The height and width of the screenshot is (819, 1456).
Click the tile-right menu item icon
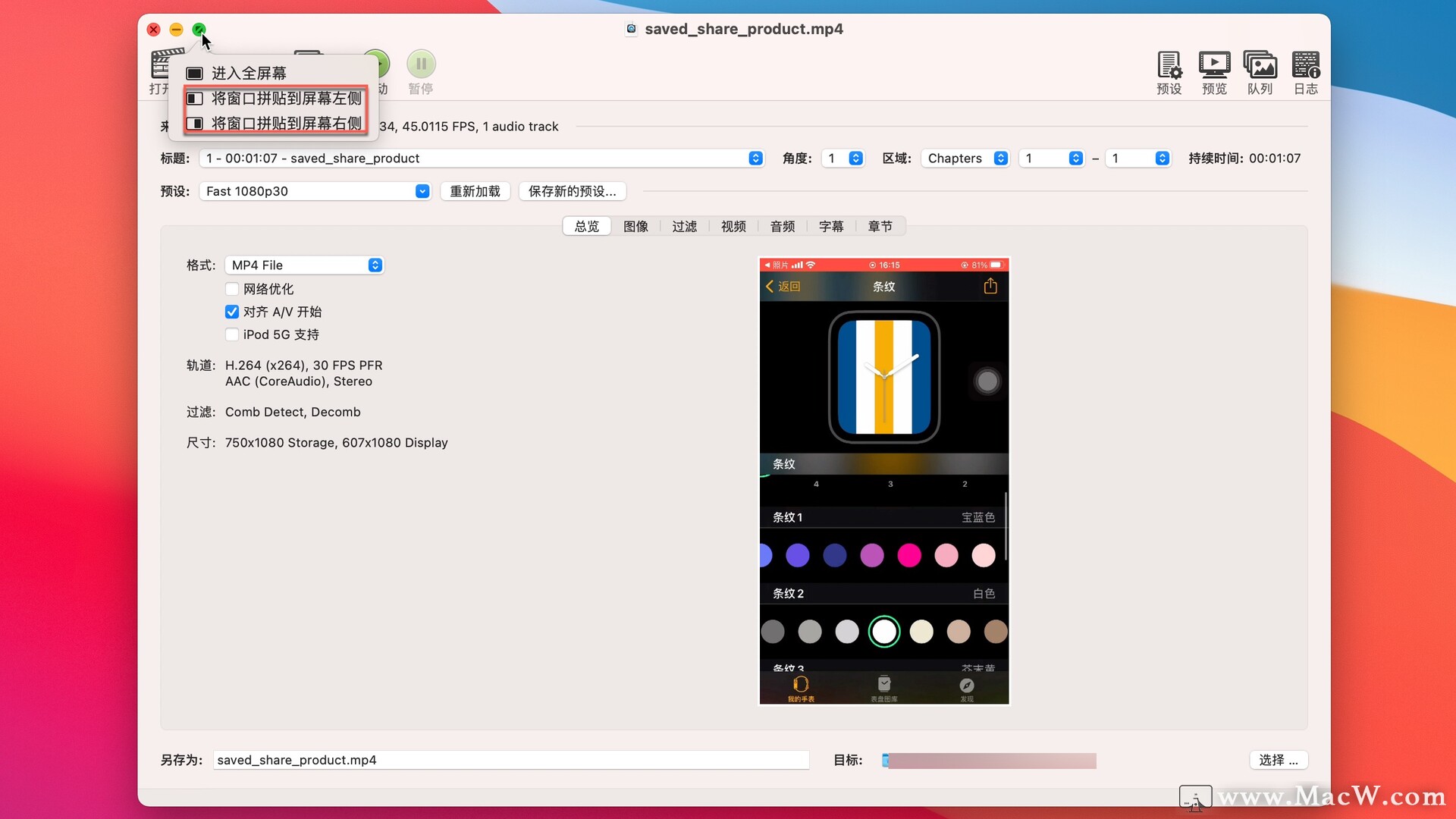coord(195,124)
